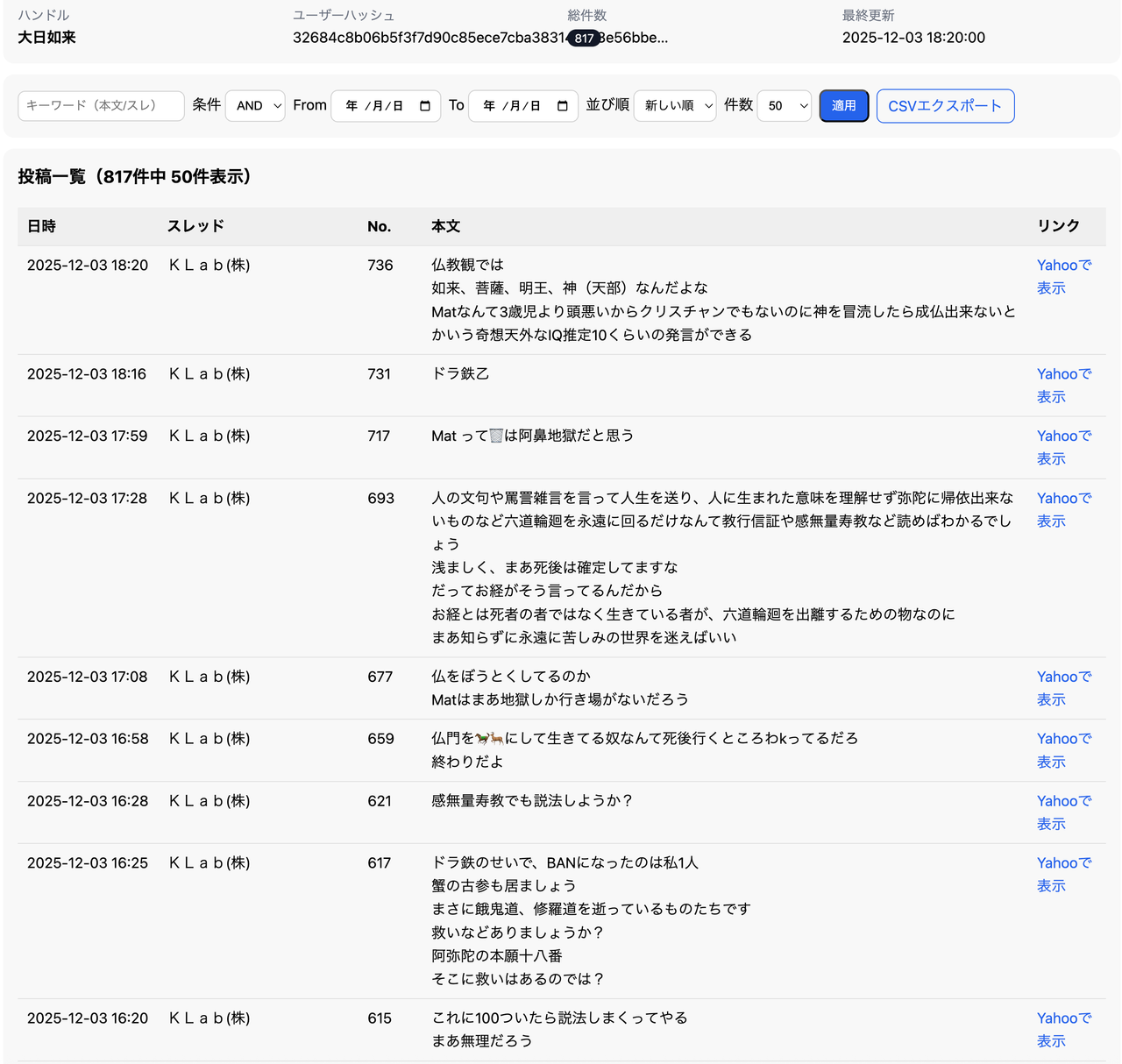Open Yahoo link for post No. 617
Screen dimensions: 1122x1064
tap(1063, 874)
